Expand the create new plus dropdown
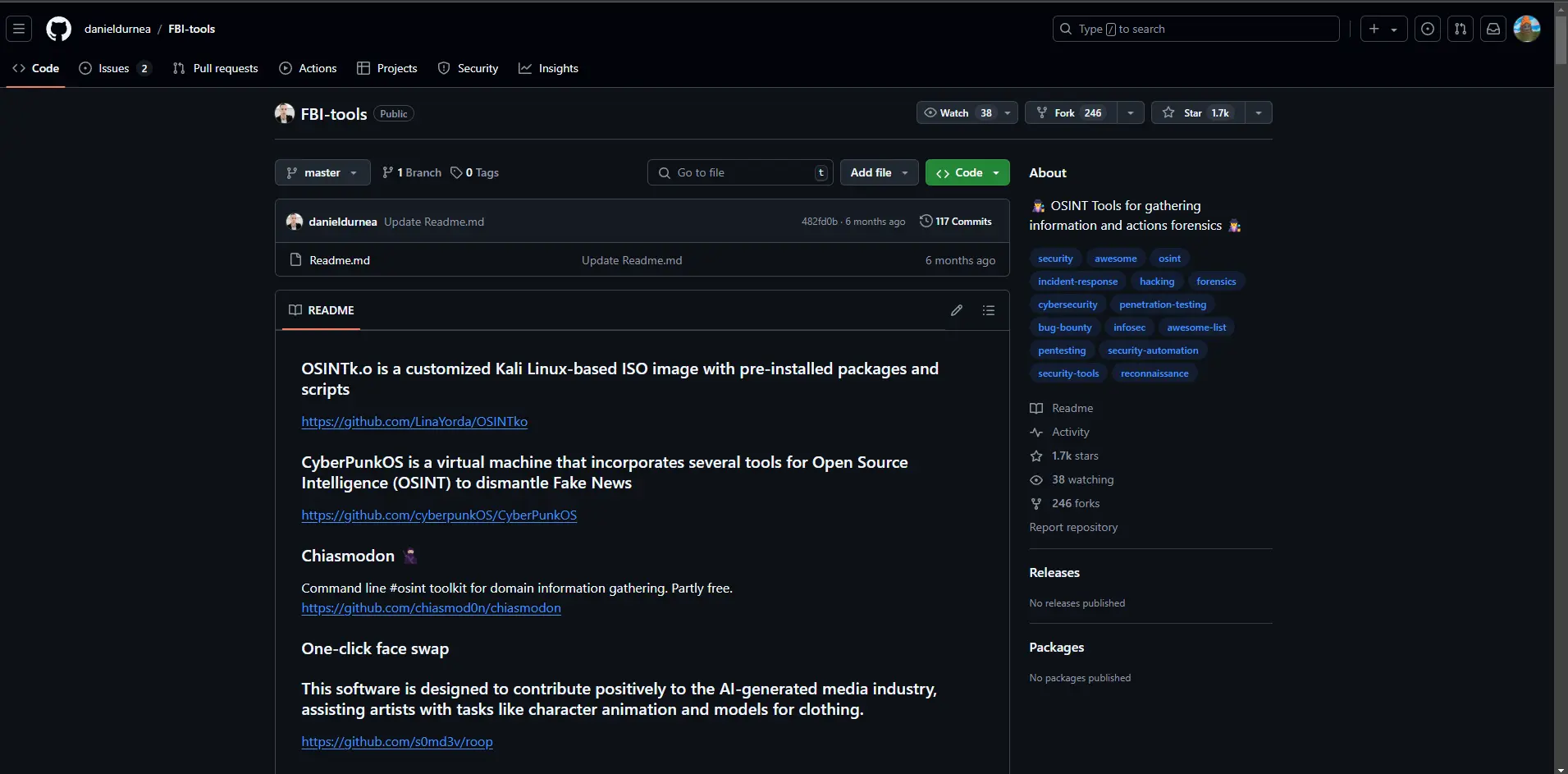This screenshot has width=1568, height=774. [x=1383, y=29]
